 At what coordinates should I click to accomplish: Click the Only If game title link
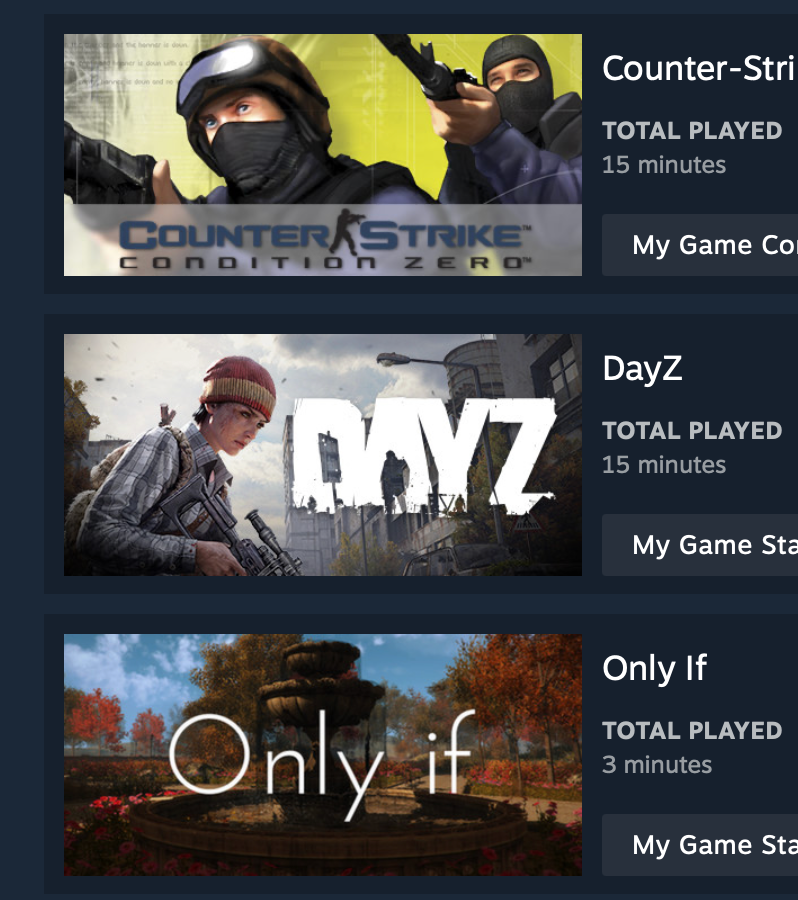click(654, 668)
